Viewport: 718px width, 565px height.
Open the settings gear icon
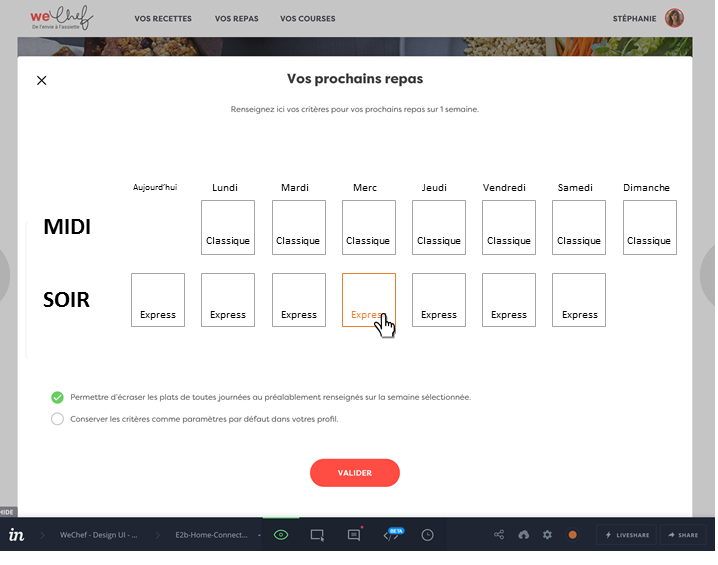click(x=547, y=534)
